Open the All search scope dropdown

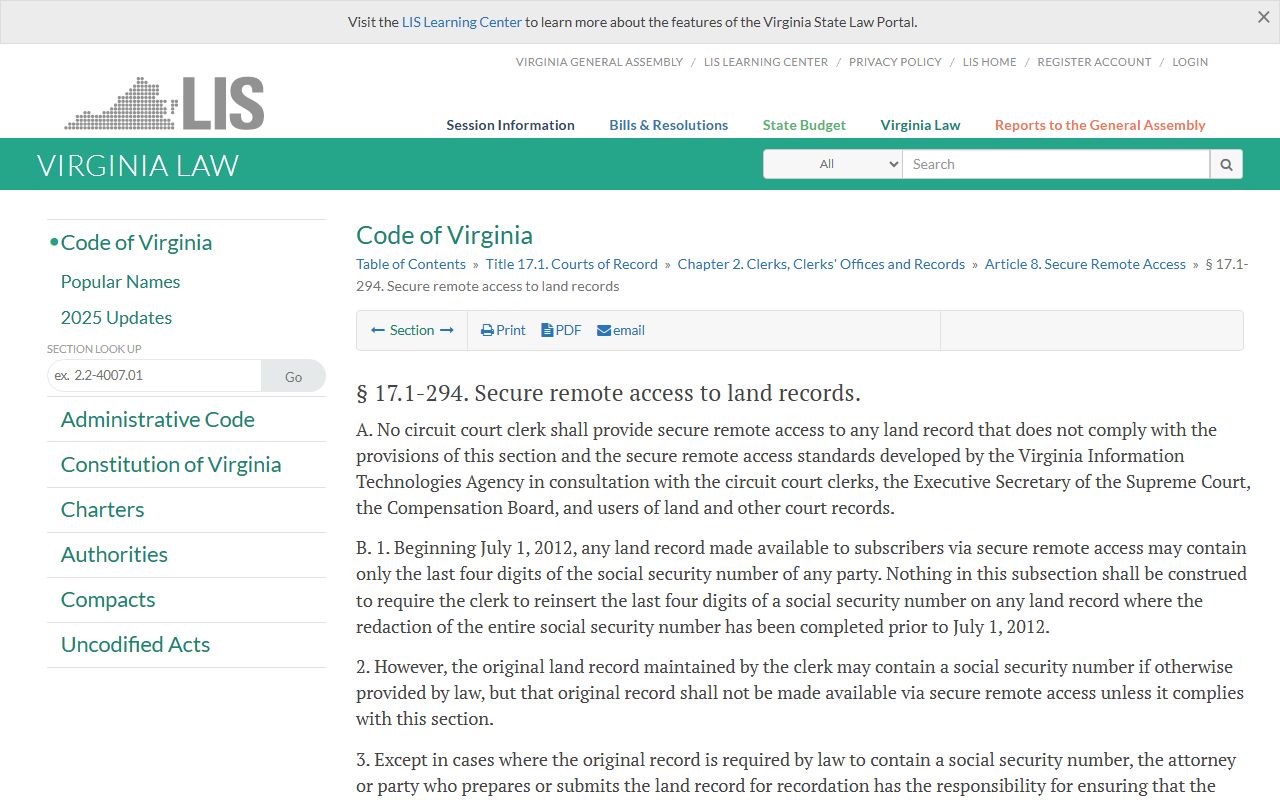833,164
